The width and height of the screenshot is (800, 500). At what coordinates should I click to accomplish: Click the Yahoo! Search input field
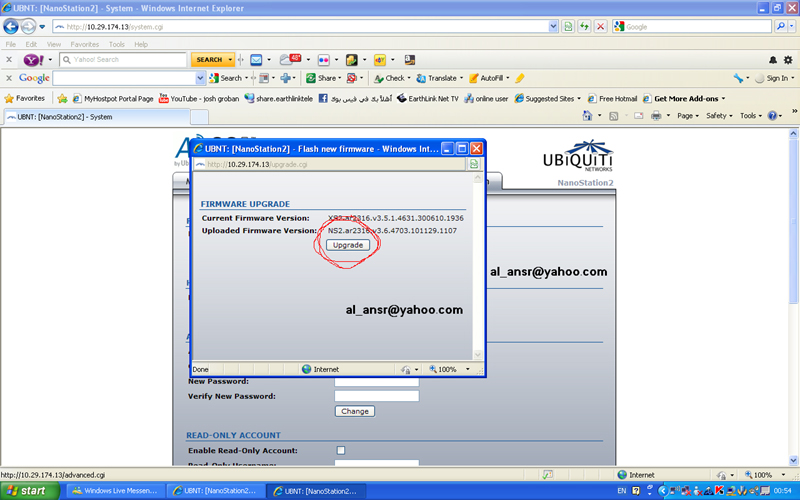[123, 60]
